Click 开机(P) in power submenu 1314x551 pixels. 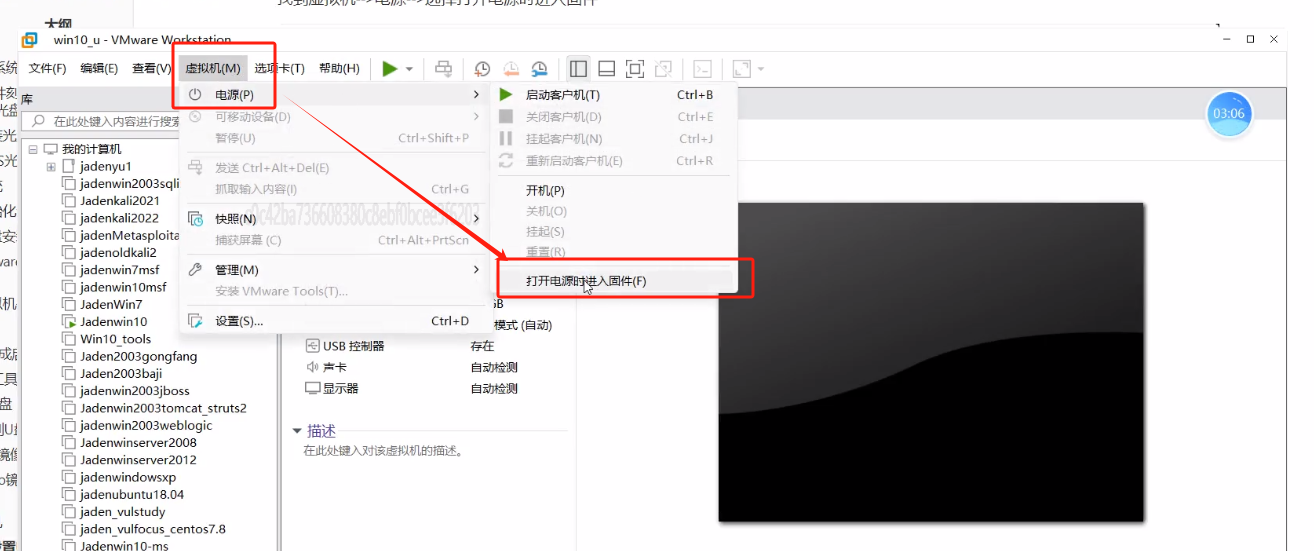click(x=614, y=190)
